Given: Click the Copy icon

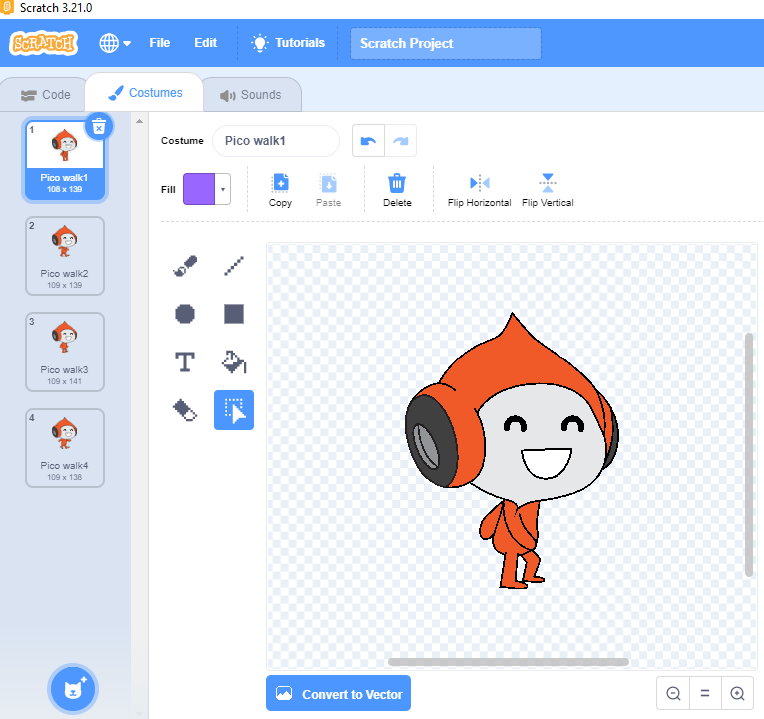Looking at the screenshot, I should [x=280, y=190].
